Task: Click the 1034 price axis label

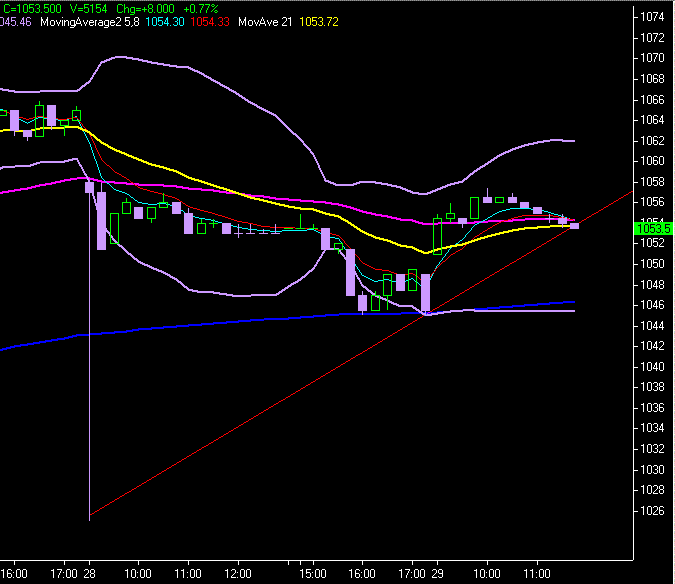Action: [652, 428]
